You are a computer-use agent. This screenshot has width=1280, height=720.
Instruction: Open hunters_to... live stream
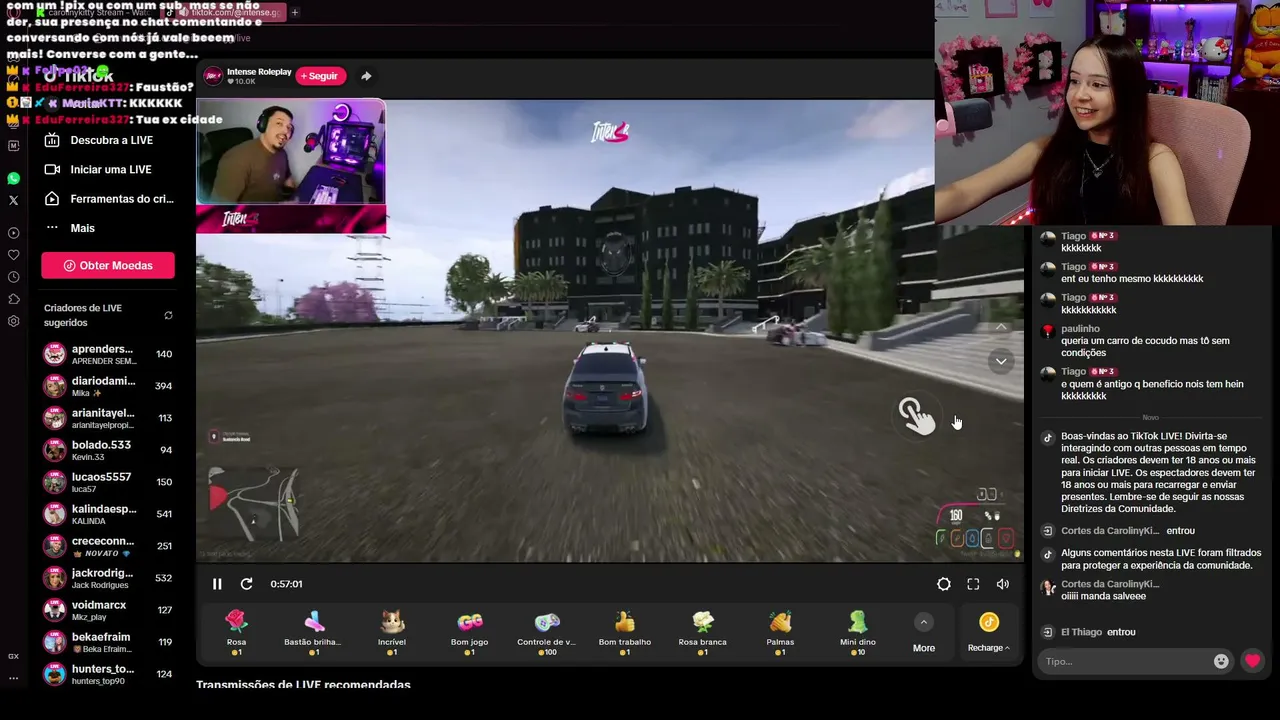[x=108, y=674]
